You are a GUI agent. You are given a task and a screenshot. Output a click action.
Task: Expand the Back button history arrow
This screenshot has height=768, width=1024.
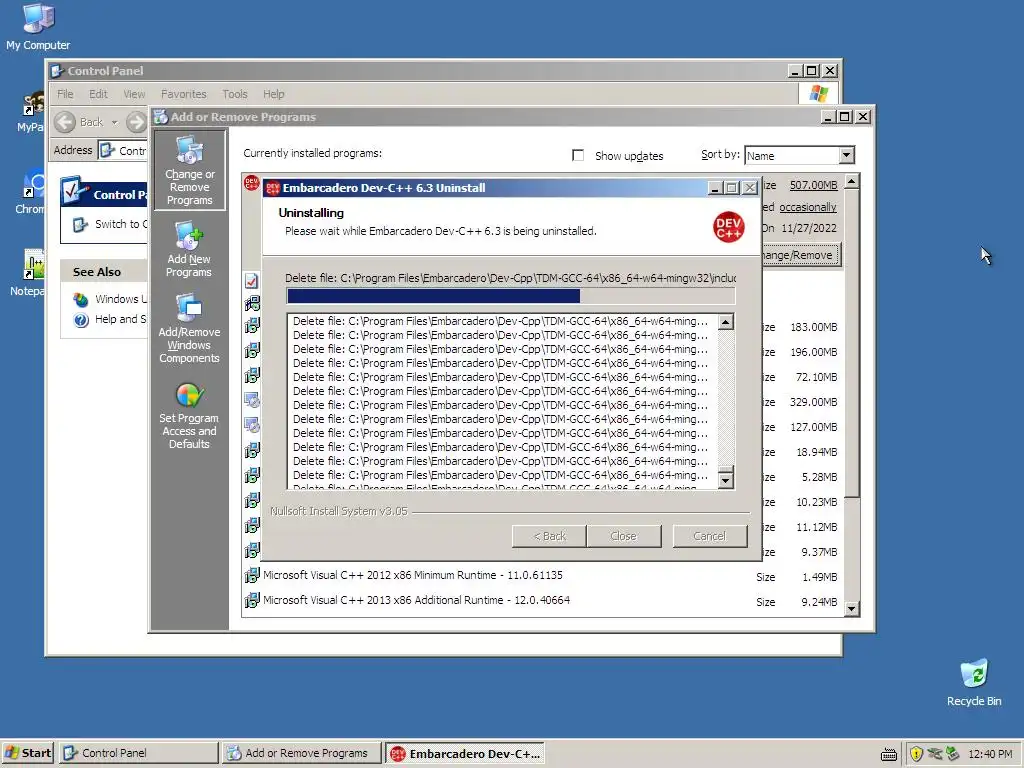[x=114, y=122]
